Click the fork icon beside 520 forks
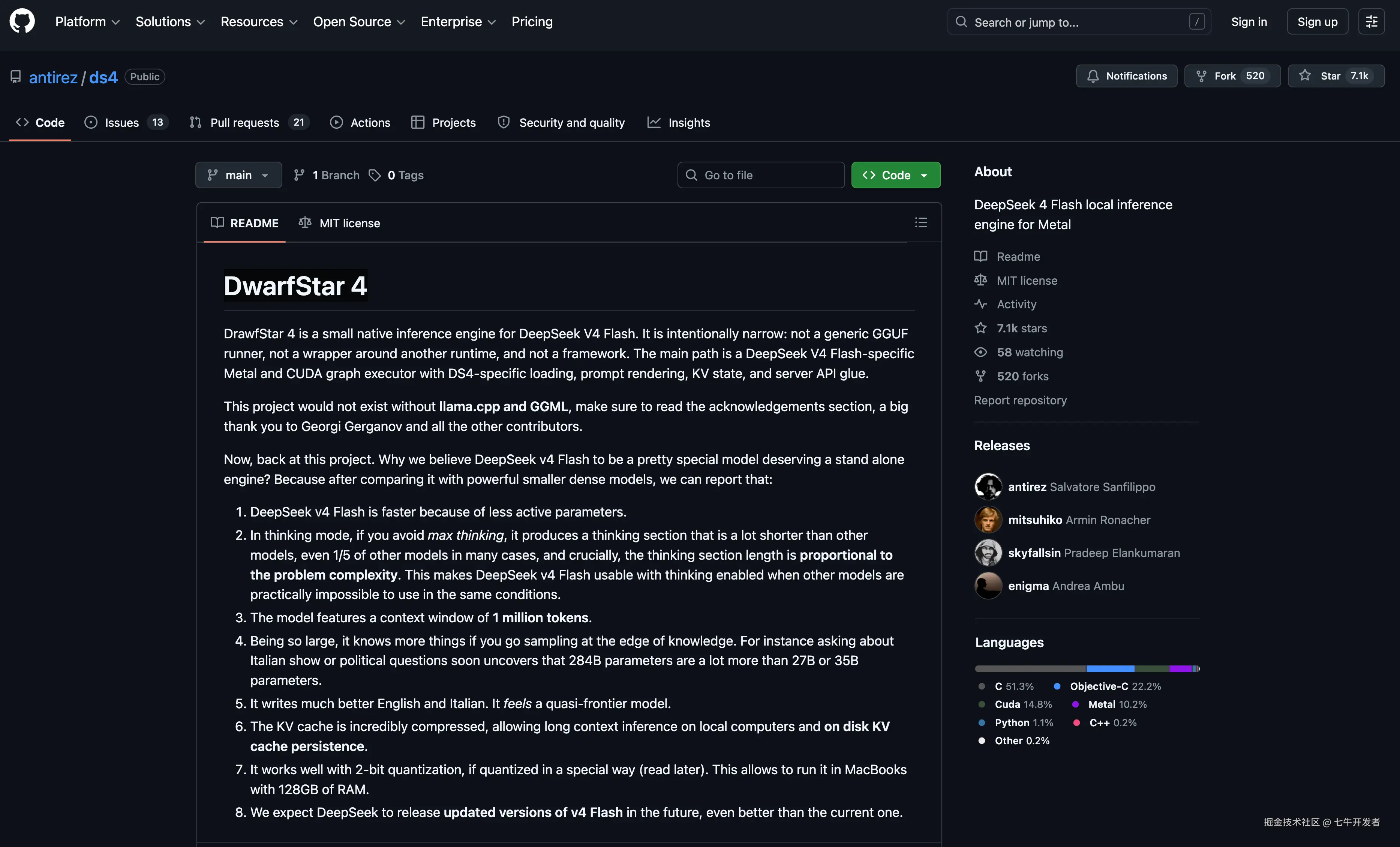1400x847 pixels. point(981,376)
